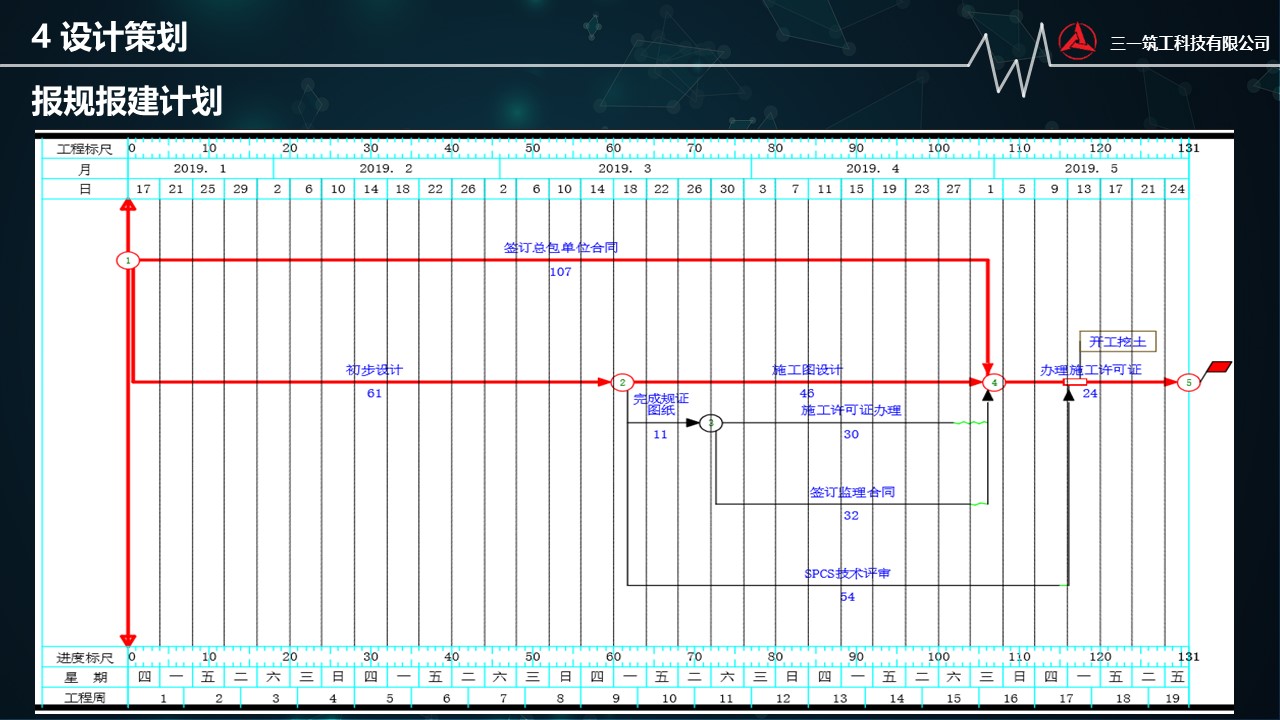This screenshot has width=1280, height=720.
Task: Click 131 at the end of the 进度标尺 row
Action: pos(1188,657)
